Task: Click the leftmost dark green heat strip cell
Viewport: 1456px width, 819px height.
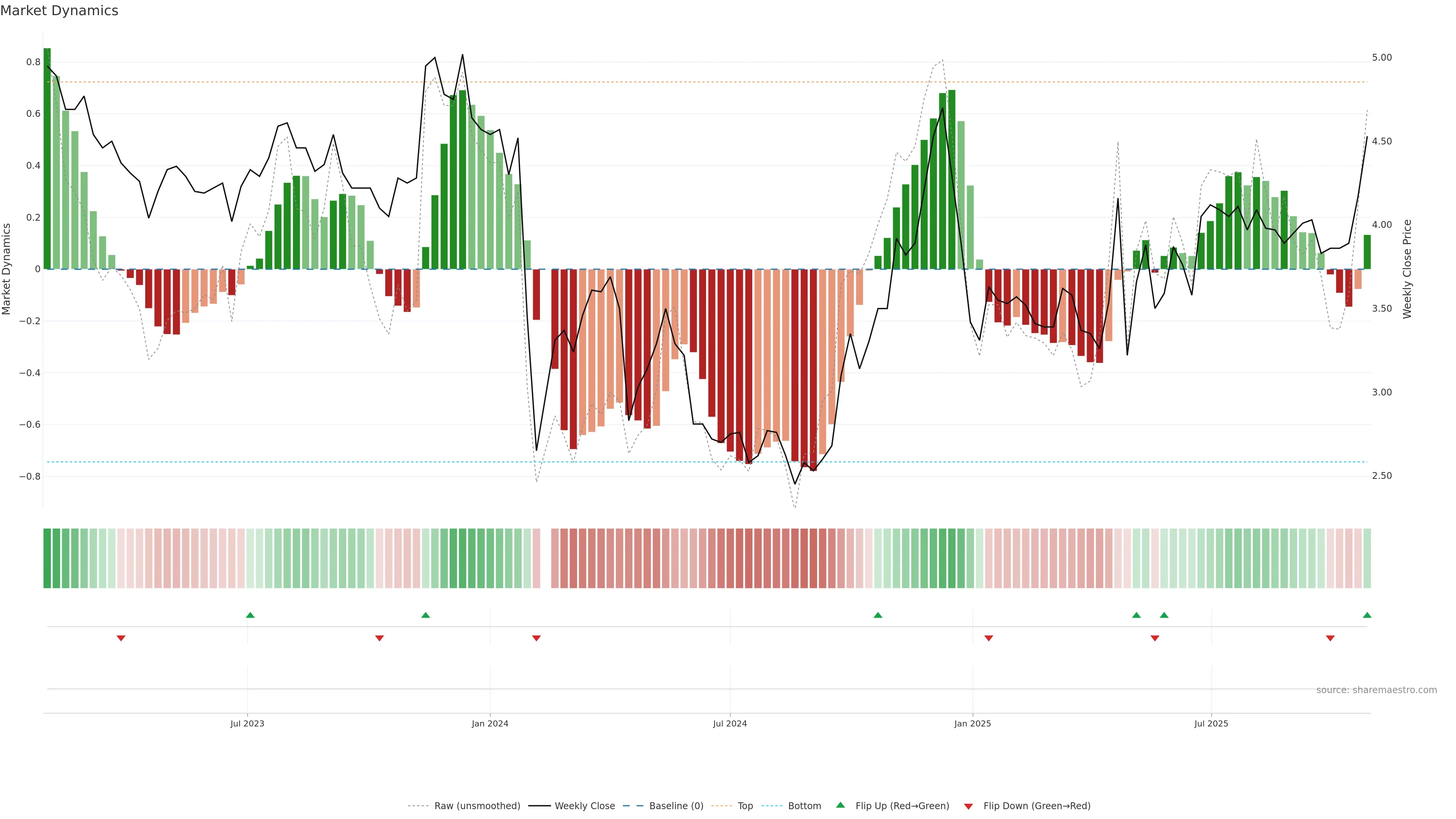Action: tap(47, 558)
